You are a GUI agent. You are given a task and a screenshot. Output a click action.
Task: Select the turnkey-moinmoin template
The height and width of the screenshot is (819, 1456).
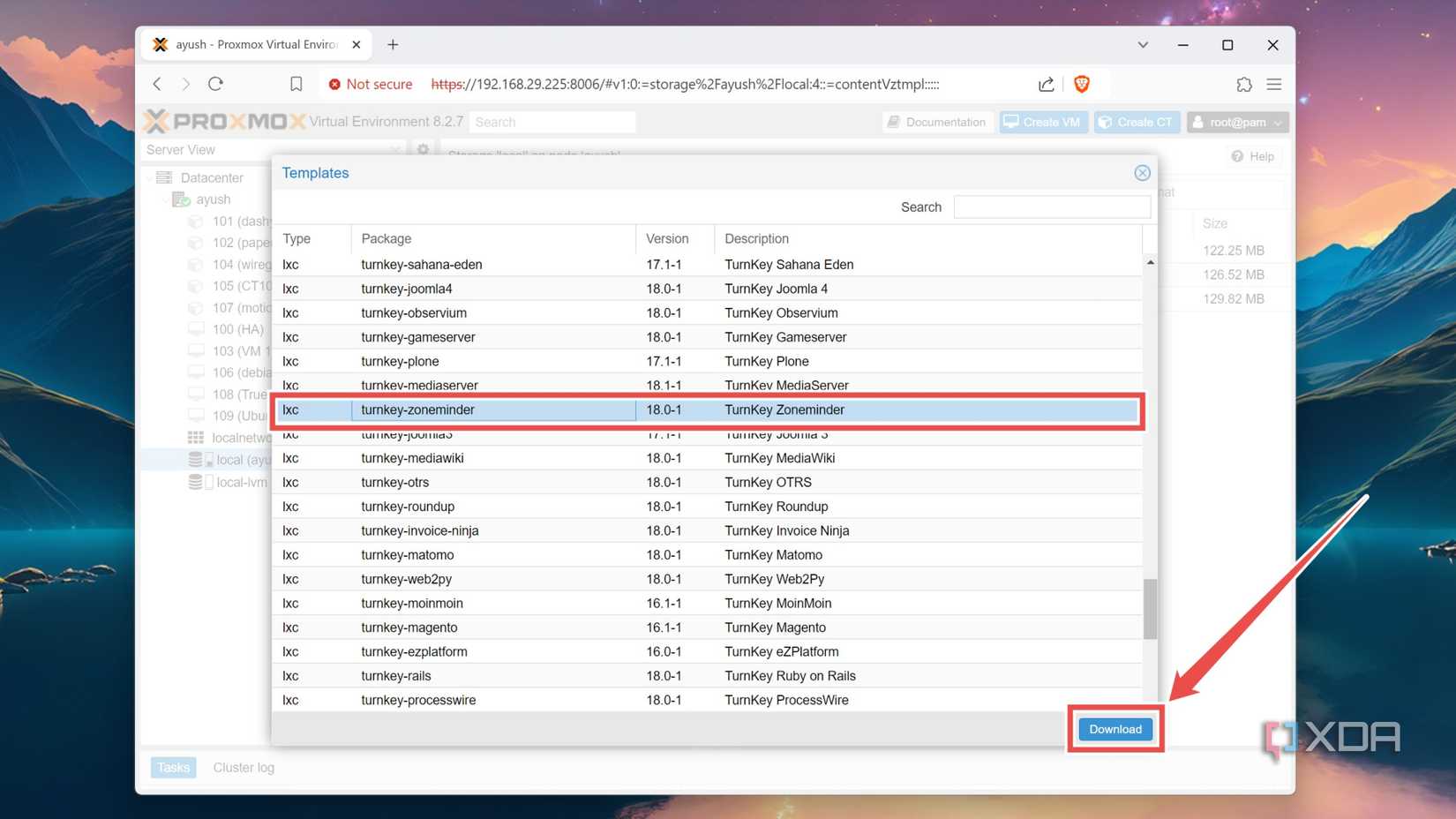click(707, 604)
